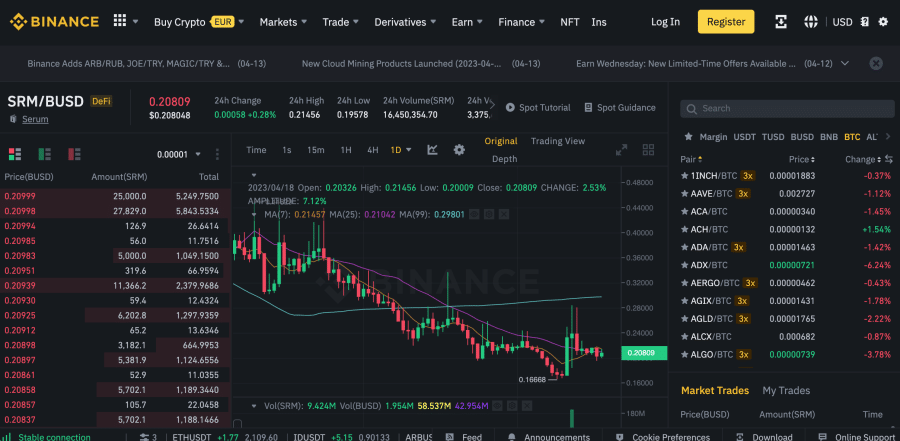The width and height of the screenshot is (900, 441).
Task: Select the Margin market tab
Action: [713, 137]
